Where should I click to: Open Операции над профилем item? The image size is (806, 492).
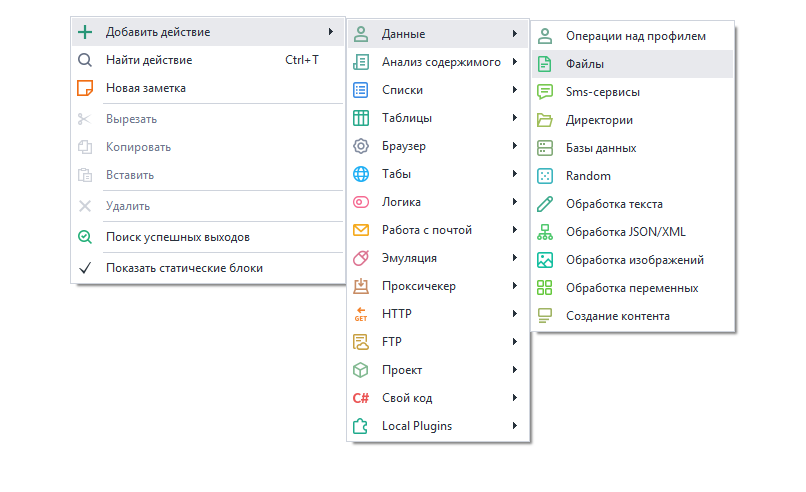635,36
